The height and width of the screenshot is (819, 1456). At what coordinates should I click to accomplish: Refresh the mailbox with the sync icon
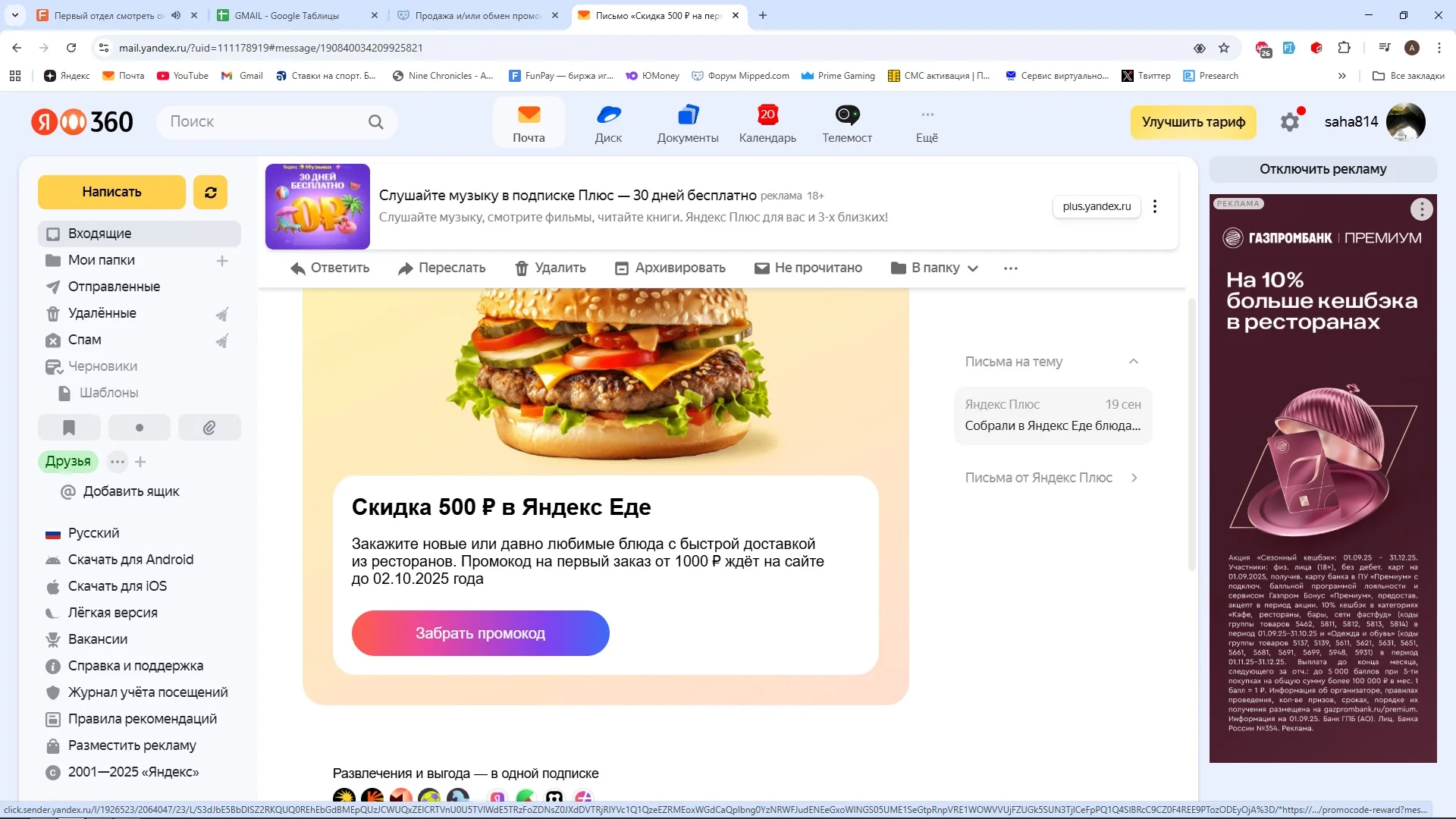pos(210,192)
